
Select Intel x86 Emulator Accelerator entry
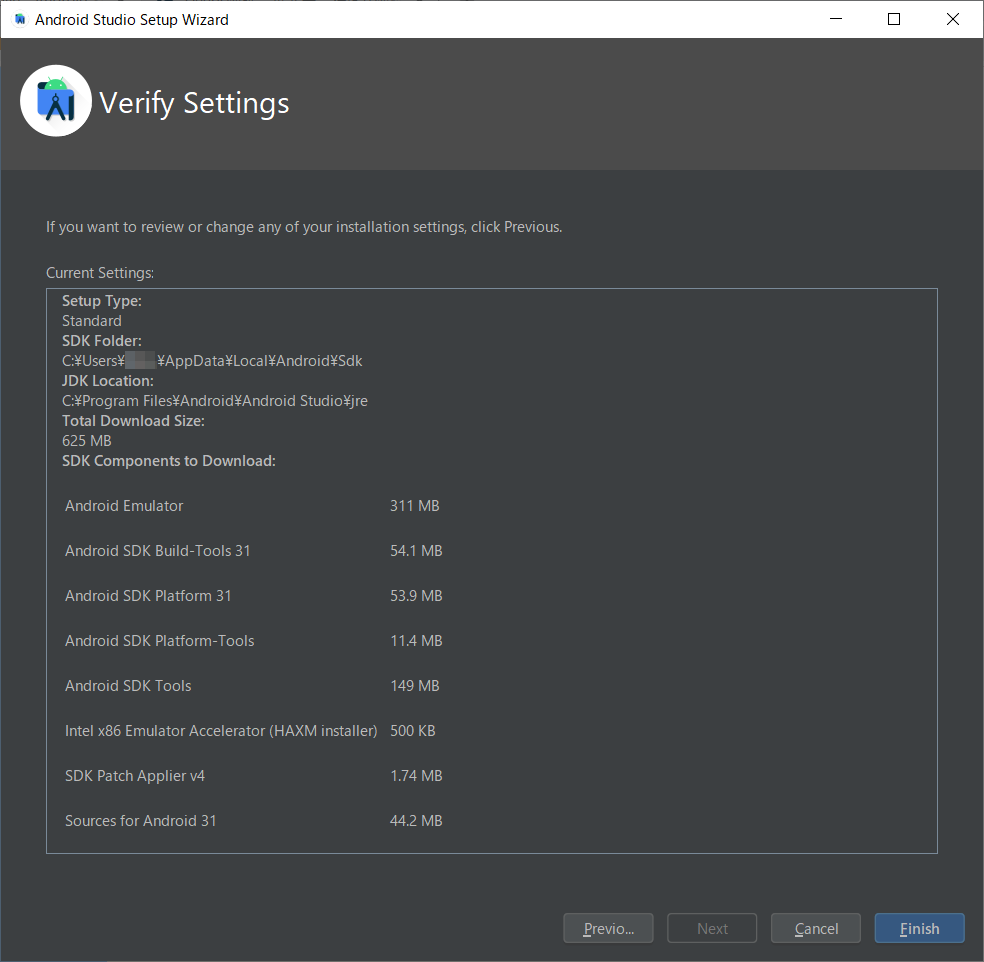pos(221,731)
